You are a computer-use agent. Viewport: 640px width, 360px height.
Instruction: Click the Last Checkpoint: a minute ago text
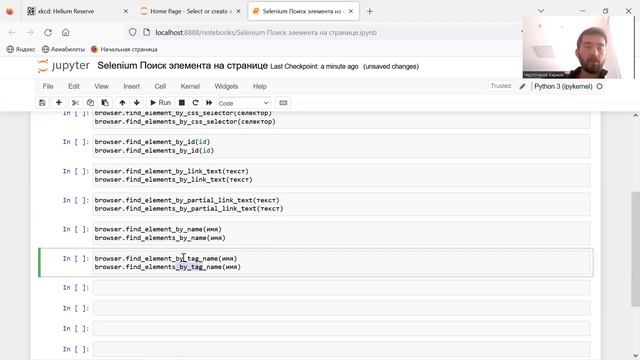pyautogui.click(x=314, y=67)
